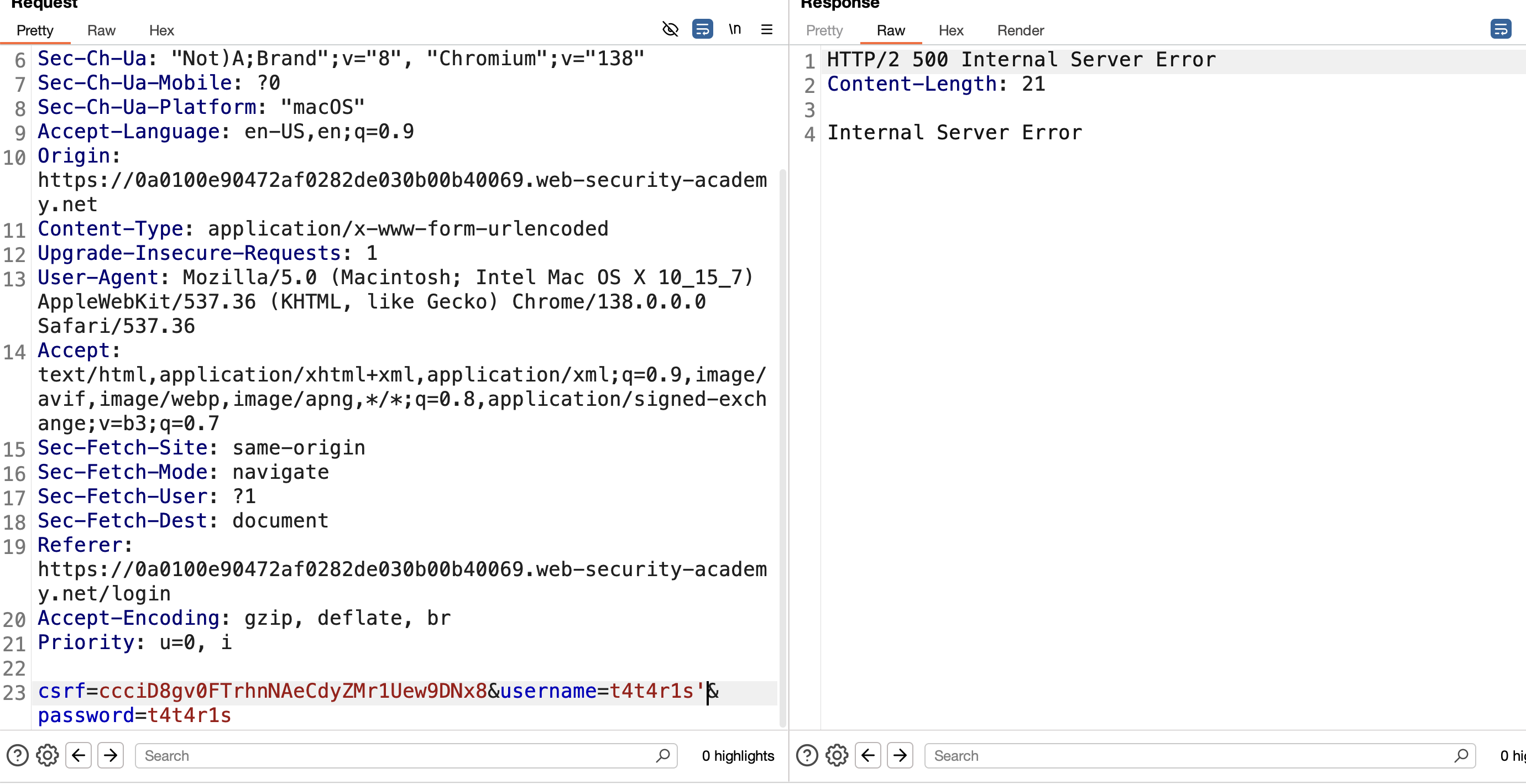Viewport: 1526px width, 784px height.
Task: Go to next response search match
Action: (x=900, y=756)
